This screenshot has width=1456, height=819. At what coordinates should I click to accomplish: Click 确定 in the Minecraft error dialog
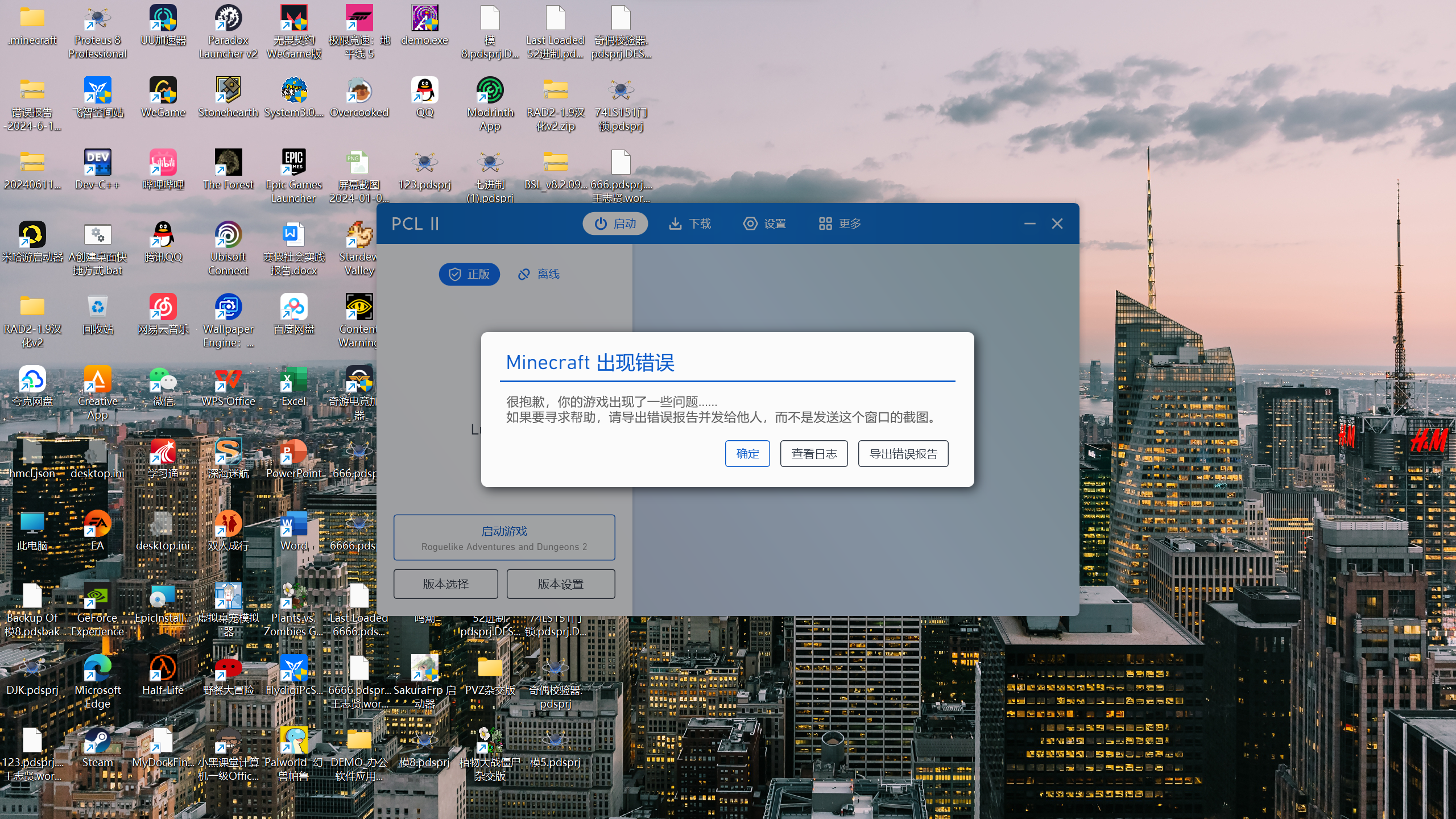coord(747,453)
